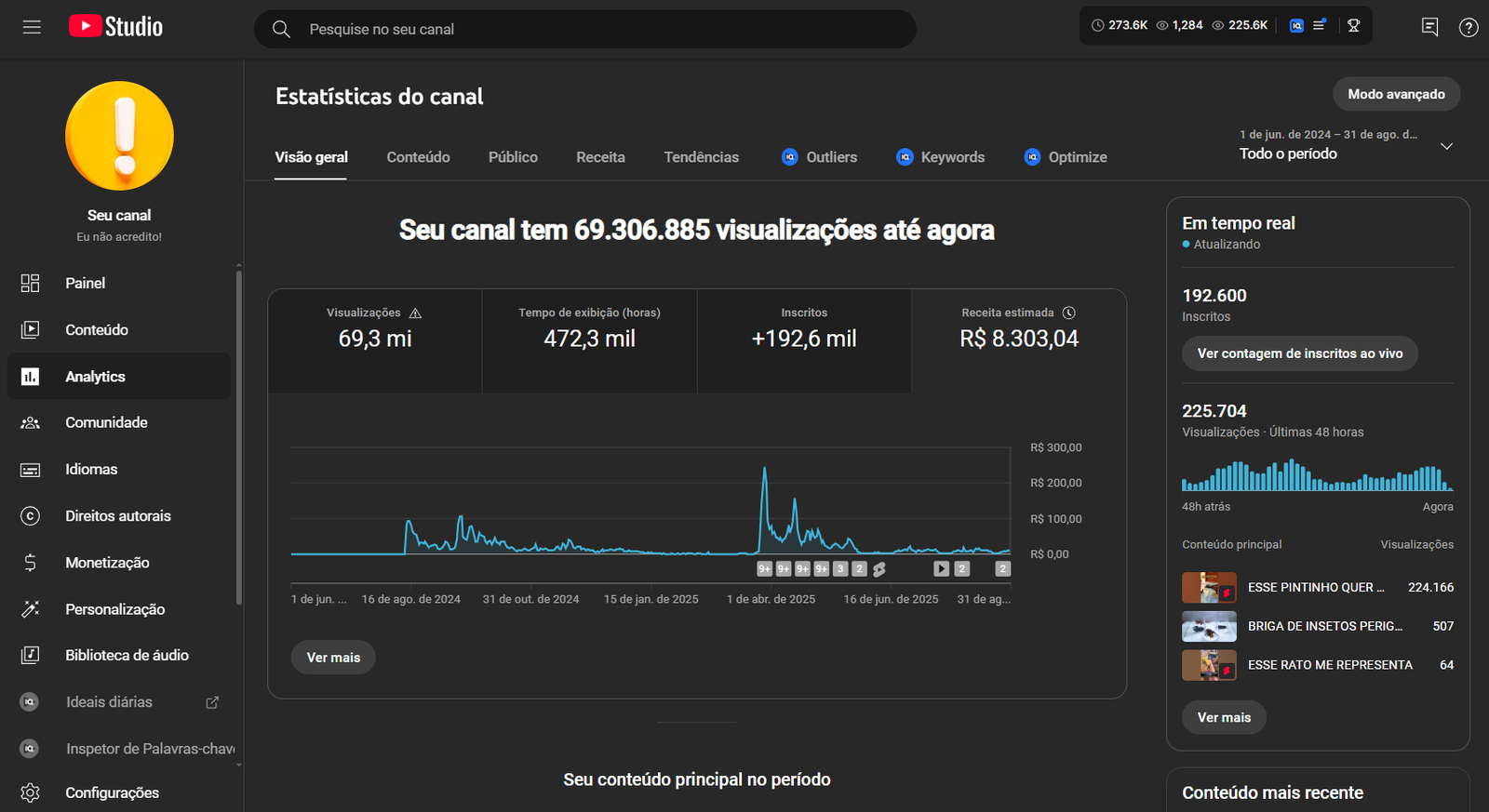Image resolution: width=1489 pixels, height=812 pixels.
Task: Open the hamburger navigation menu
Action: pos(32,28)
